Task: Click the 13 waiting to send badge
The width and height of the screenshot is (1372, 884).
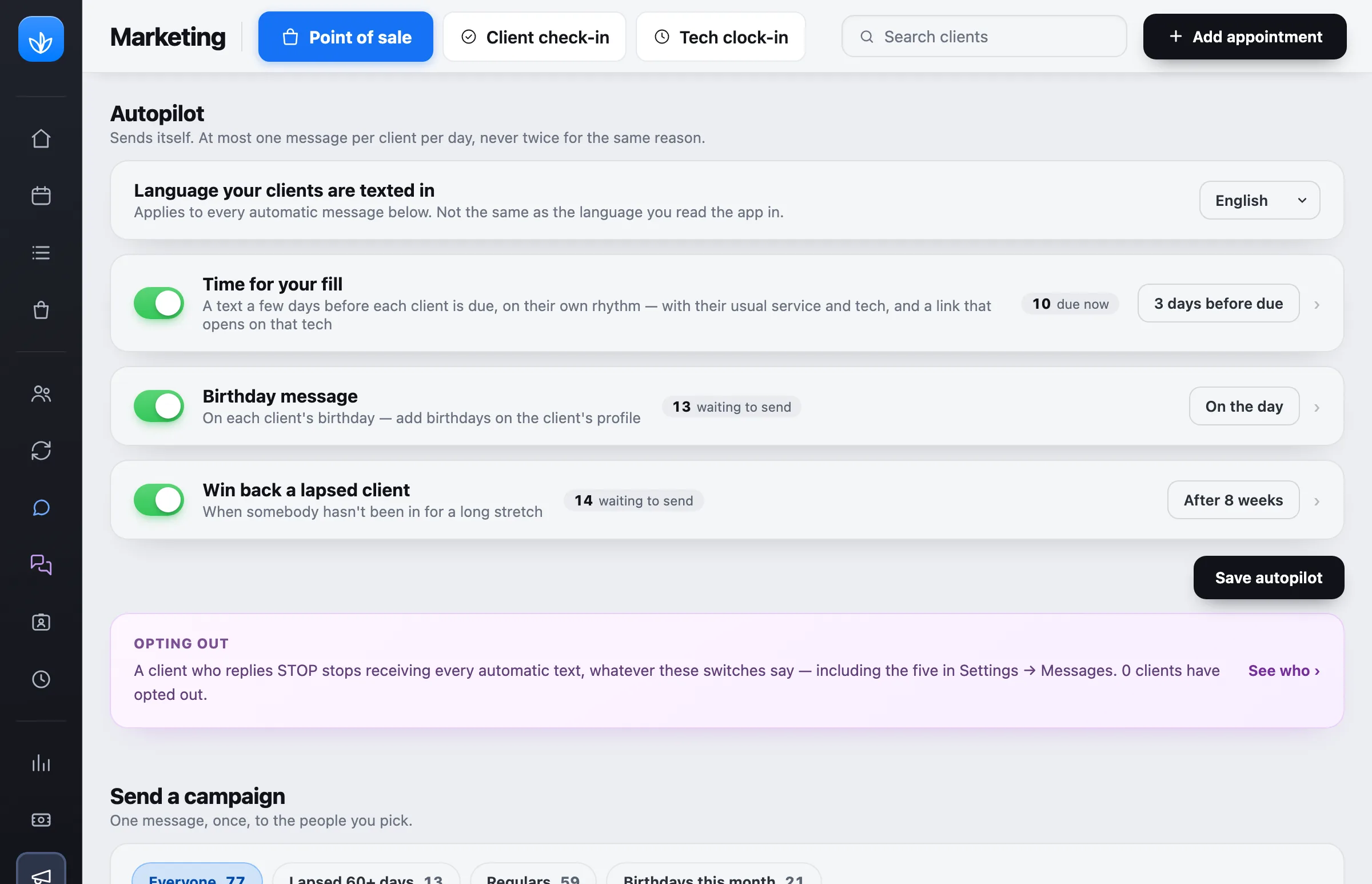Action: click(x=732, y=407)
